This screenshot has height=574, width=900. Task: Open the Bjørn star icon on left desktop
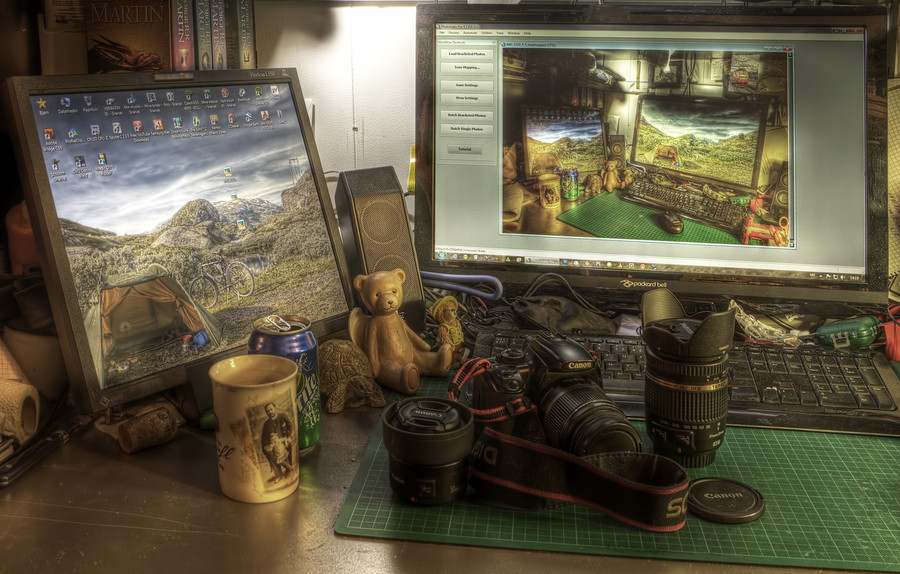(42, 107)
